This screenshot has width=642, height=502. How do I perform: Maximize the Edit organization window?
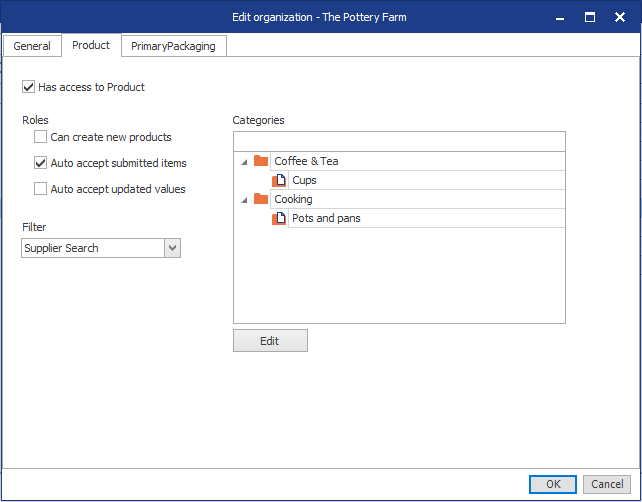590,17
